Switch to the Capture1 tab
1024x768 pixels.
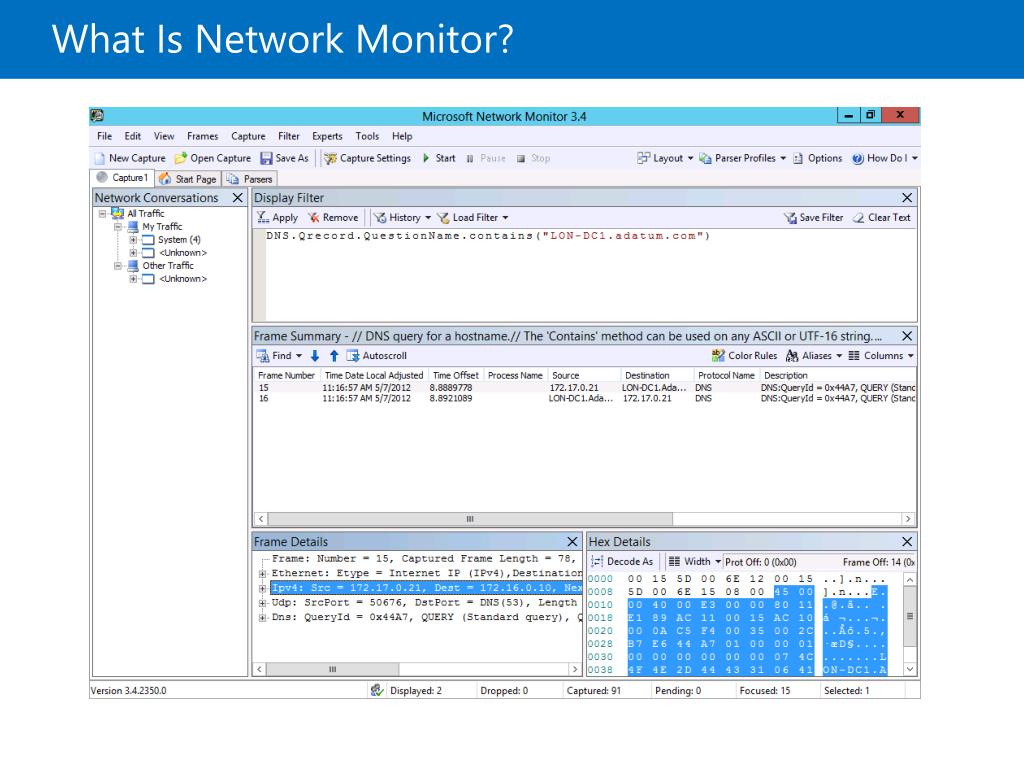click(123, 178)
